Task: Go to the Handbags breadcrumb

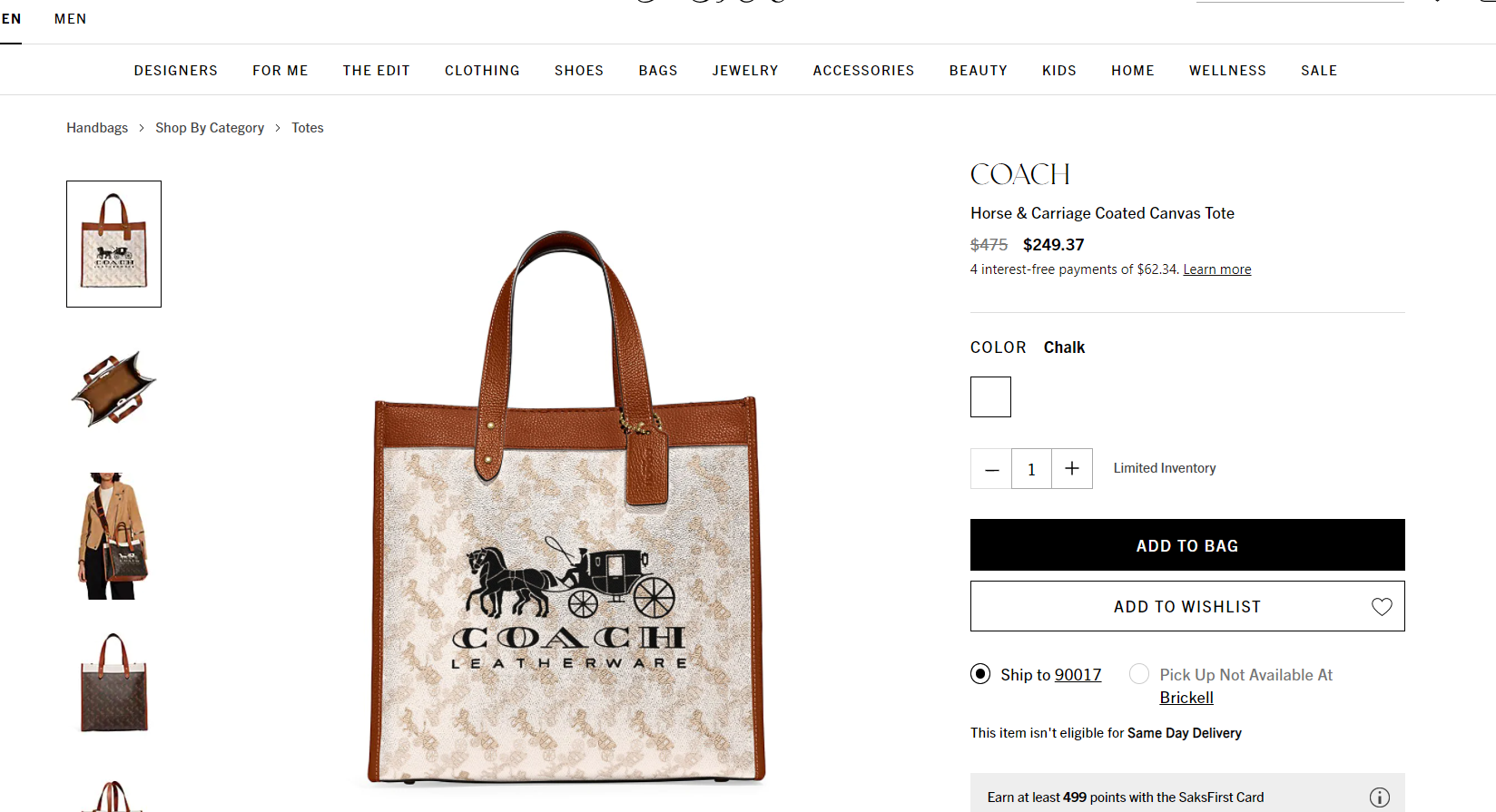Action: (97, 128)
